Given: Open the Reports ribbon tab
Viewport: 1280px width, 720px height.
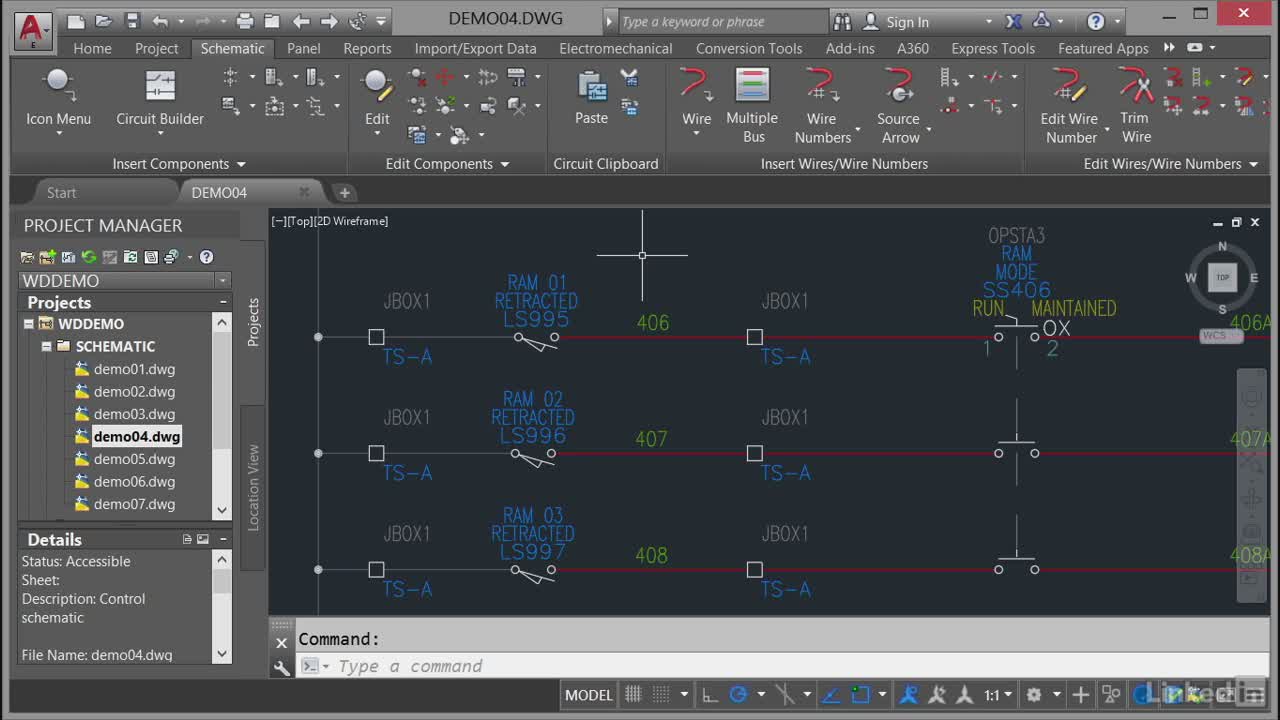Looking at the screenshot, I should coord(367,48).
